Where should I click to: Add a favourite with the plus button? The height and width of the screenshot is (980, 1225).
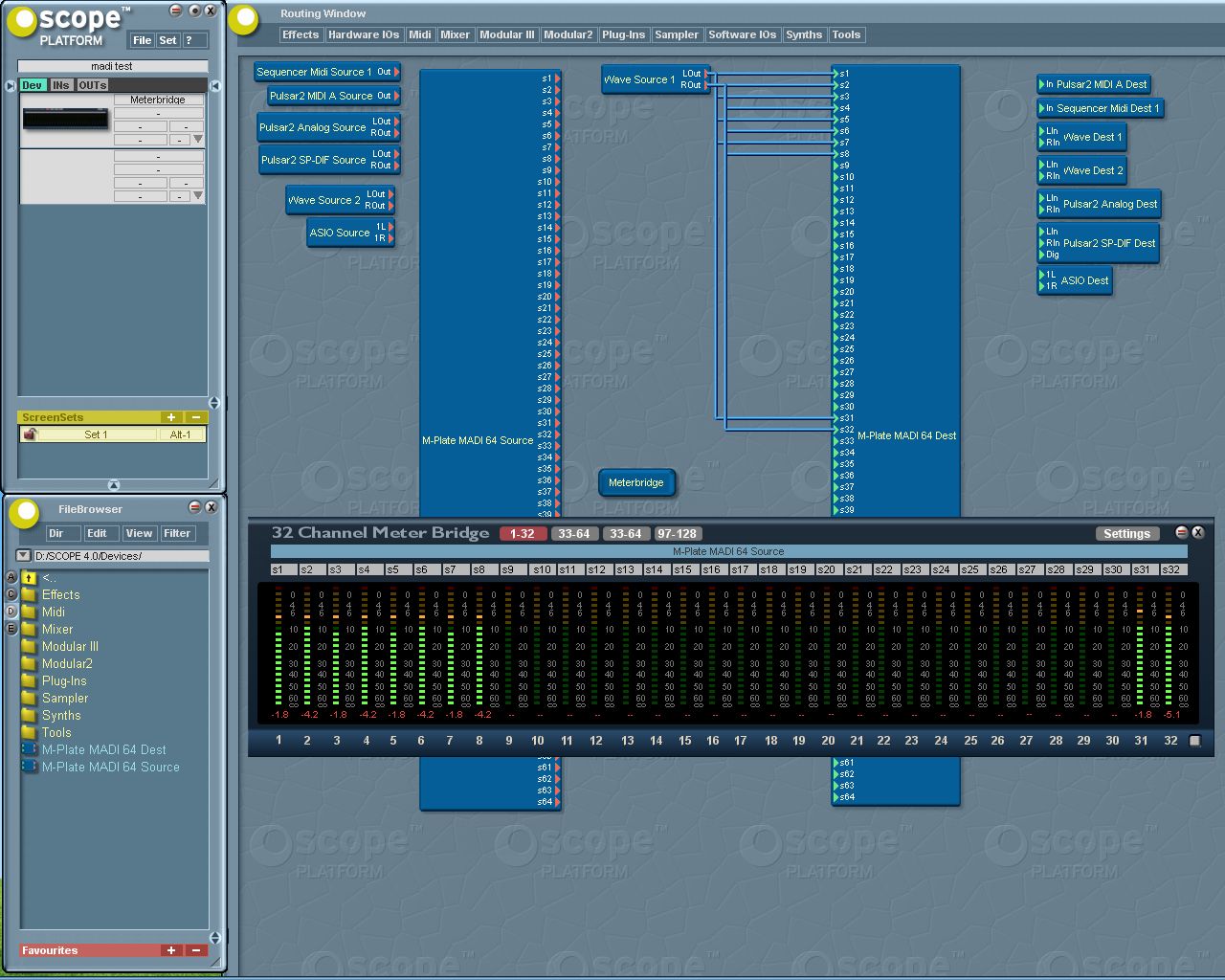[x=170, y=950]
